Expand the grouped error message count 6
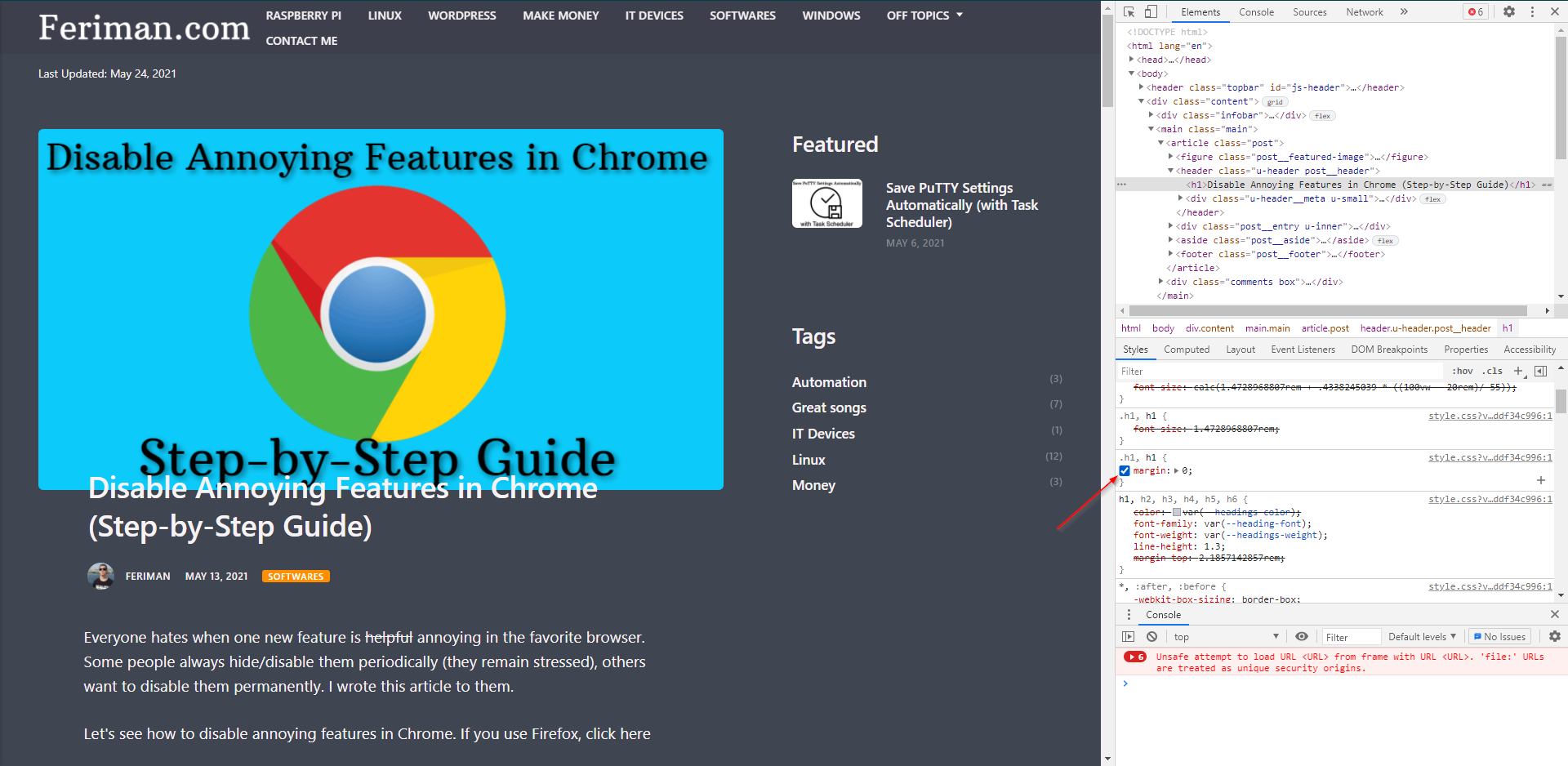Viewport: 1568px width, 766px height. (1135, 657)
